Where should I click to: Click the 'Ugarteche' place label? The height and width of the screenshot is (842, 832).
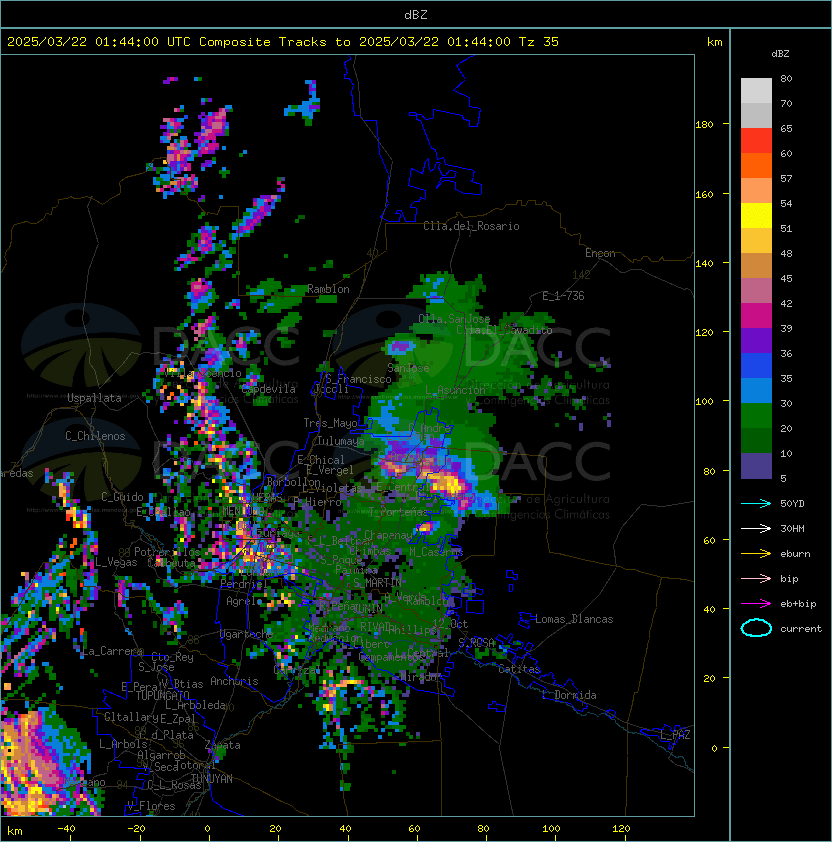point(247,634)
